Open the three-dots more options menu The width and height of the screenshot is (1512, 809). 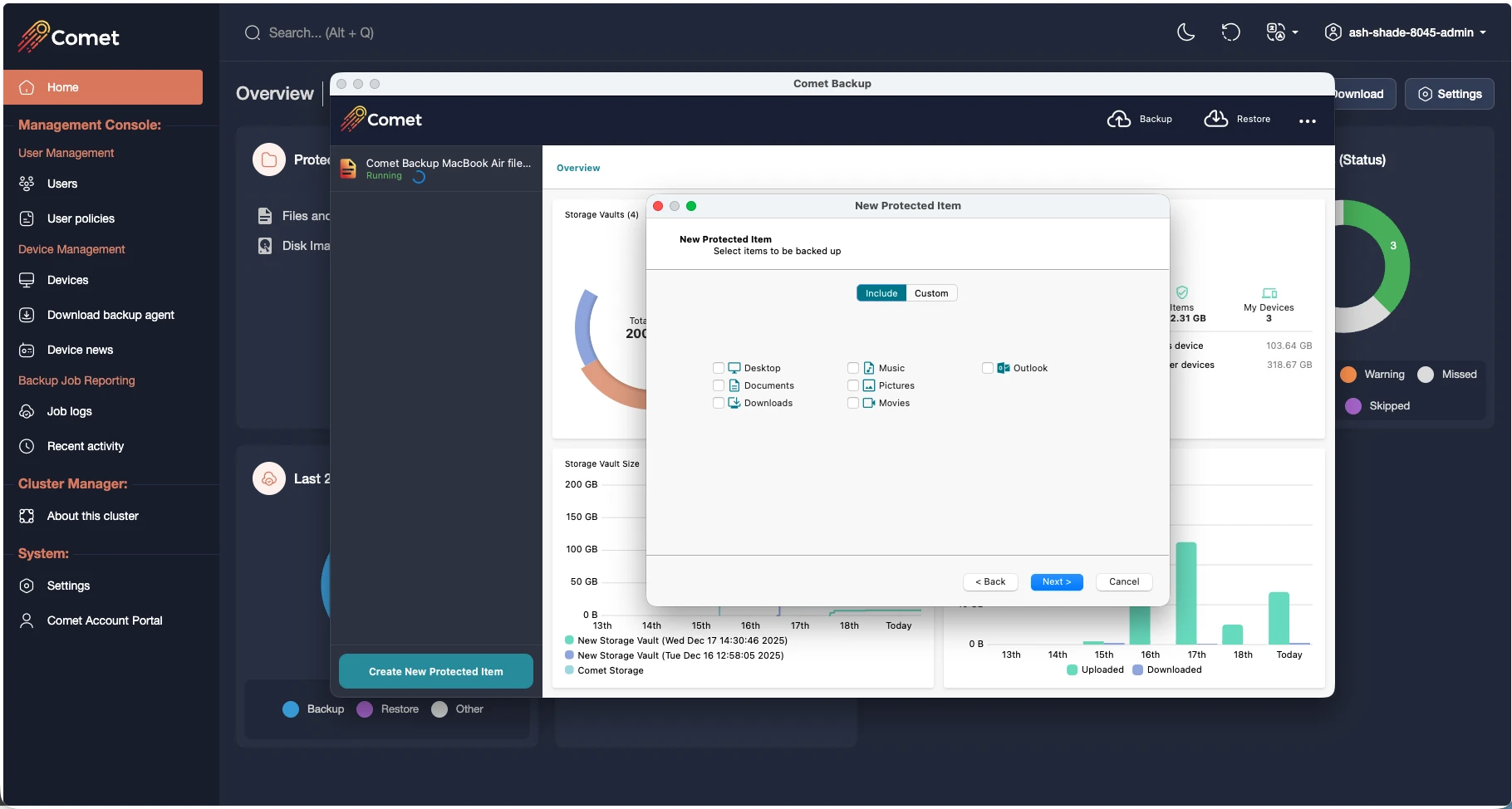1307,120
